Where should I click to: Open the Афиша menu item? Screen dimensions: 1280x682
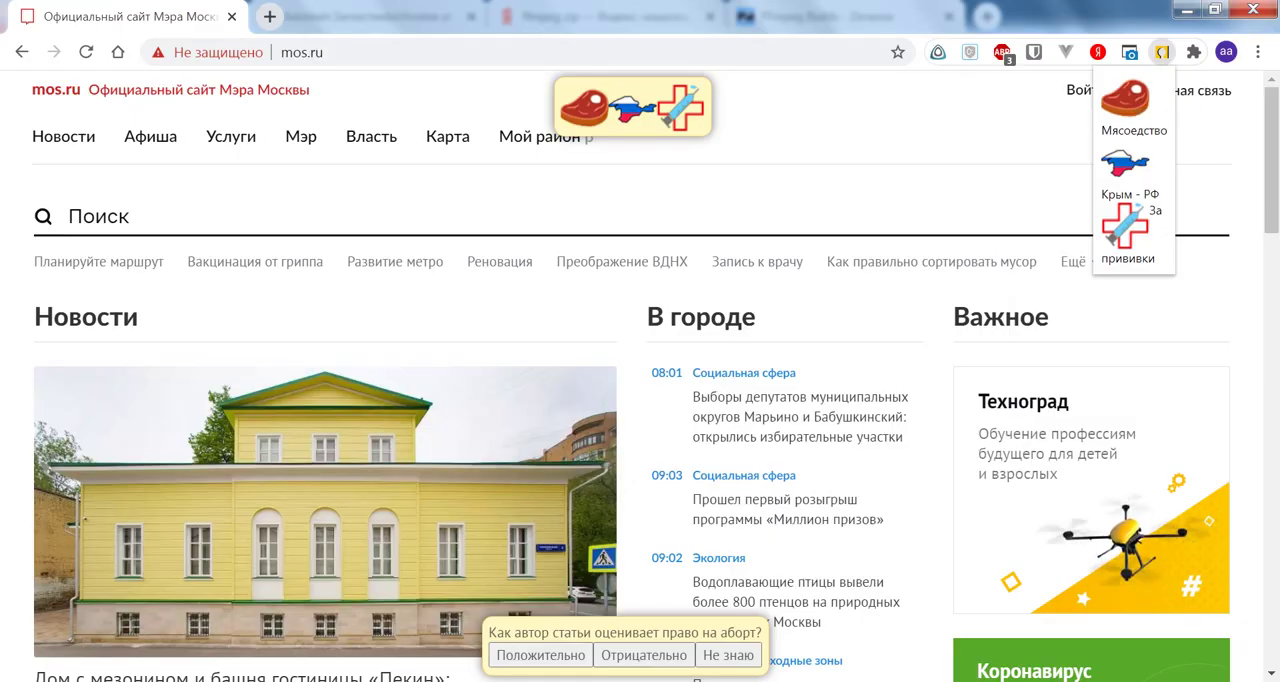tap(150, 137)
